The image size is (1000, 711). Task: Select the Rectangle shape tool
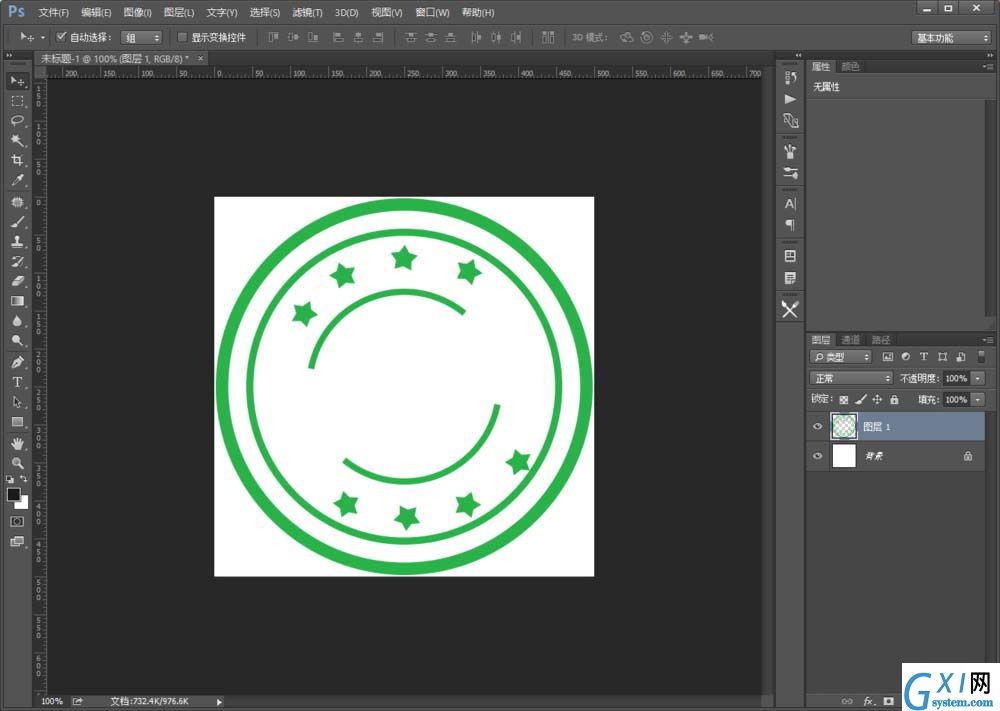point(17,421)
